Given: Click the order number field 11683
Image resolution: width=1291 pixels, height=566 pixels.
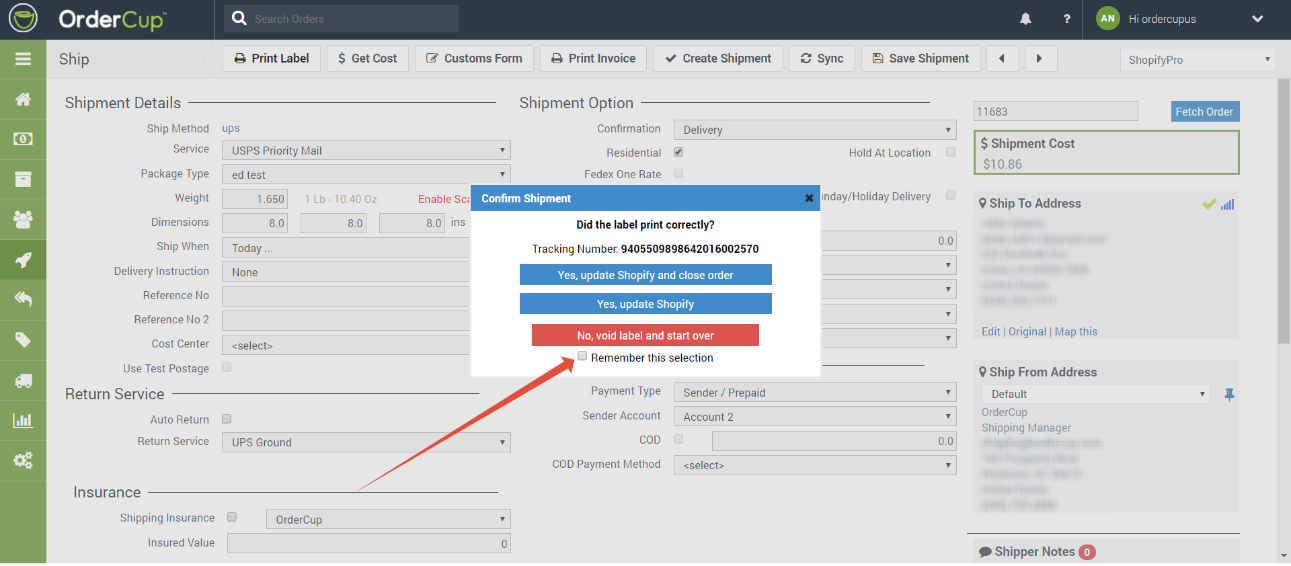Looking at the screenshot, I should pyautogui.click(x=1056, y=112).
